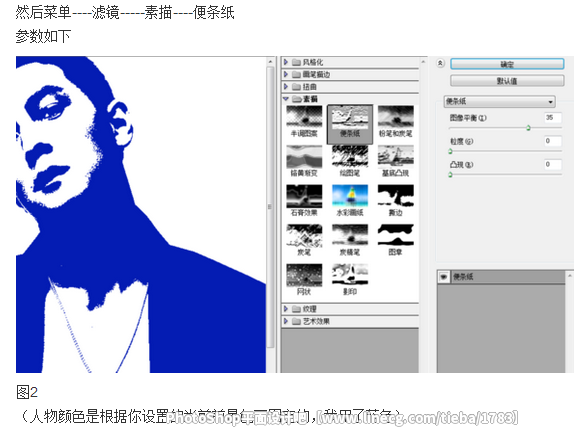
Task: Collapse filter thumbnails with double-chevron button
Action: pos(440,63)
